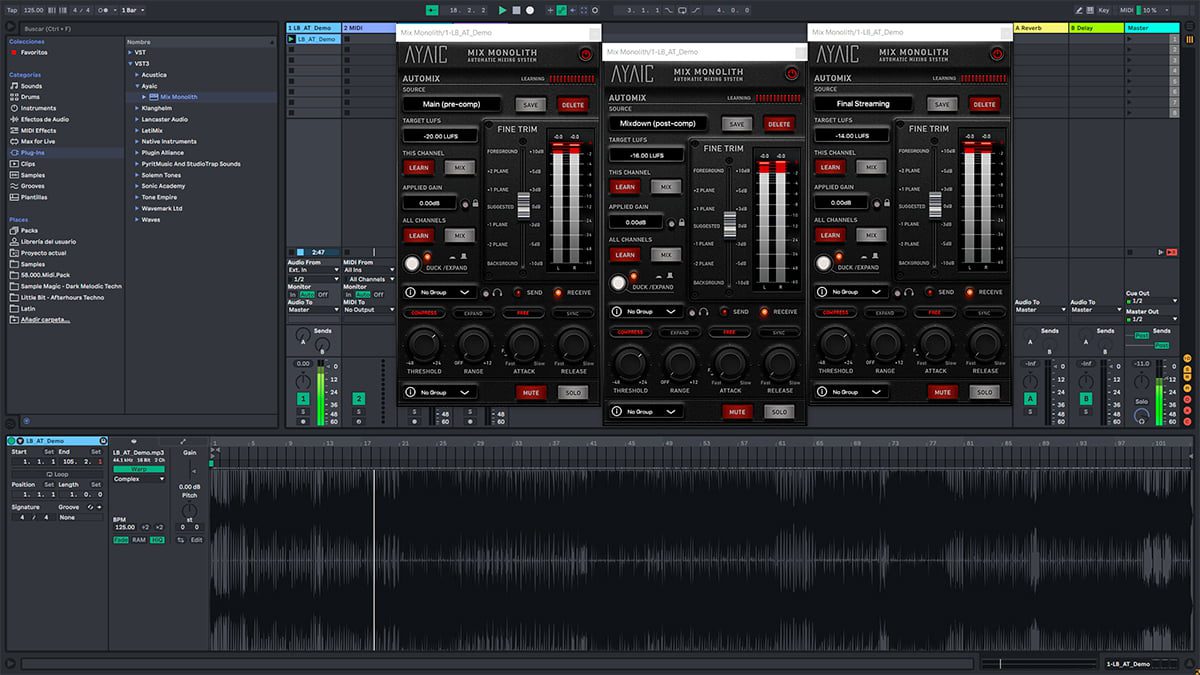1200x675 pixels.
Task: Click the Efectos de Audio category icon
Action: pyautogui.click(x=13, y=119)
